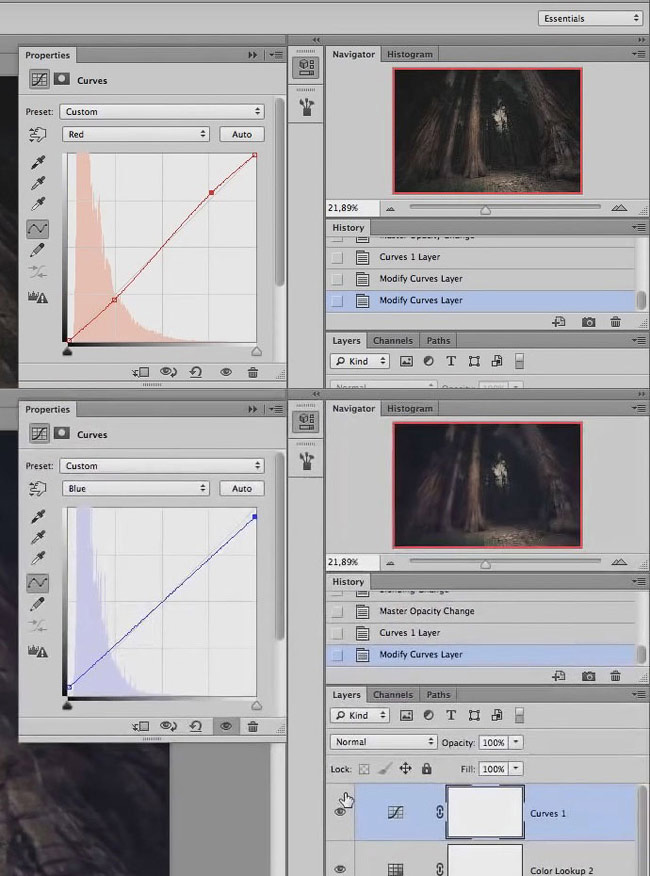Switch to Histogram tab above Red curves Navigator
Image resolution: width=650 pixels, height=876 pixels.
pyautogui.click(x=410, y=54)
